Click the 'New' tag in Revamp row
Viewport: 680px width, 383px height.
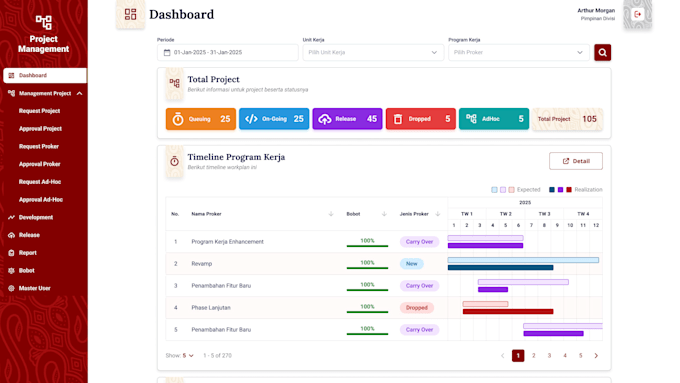pyautogui.click(x=412, y=264)
